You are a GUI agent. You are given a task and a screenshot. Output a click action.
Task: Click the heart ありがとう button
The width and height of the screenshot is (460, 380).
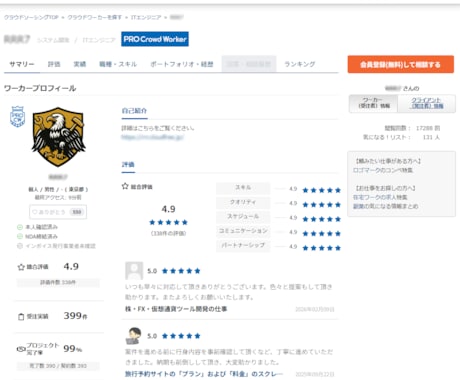pyautogui.click(x=58, y=212)
